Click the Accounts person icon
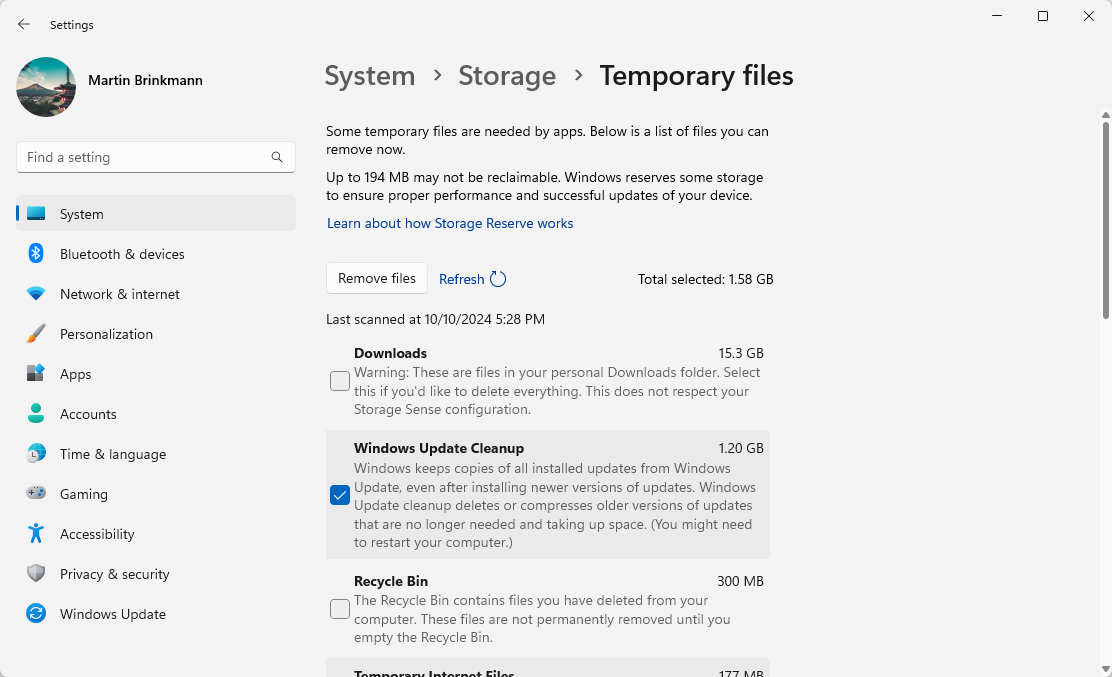 (x=36, y=413)
